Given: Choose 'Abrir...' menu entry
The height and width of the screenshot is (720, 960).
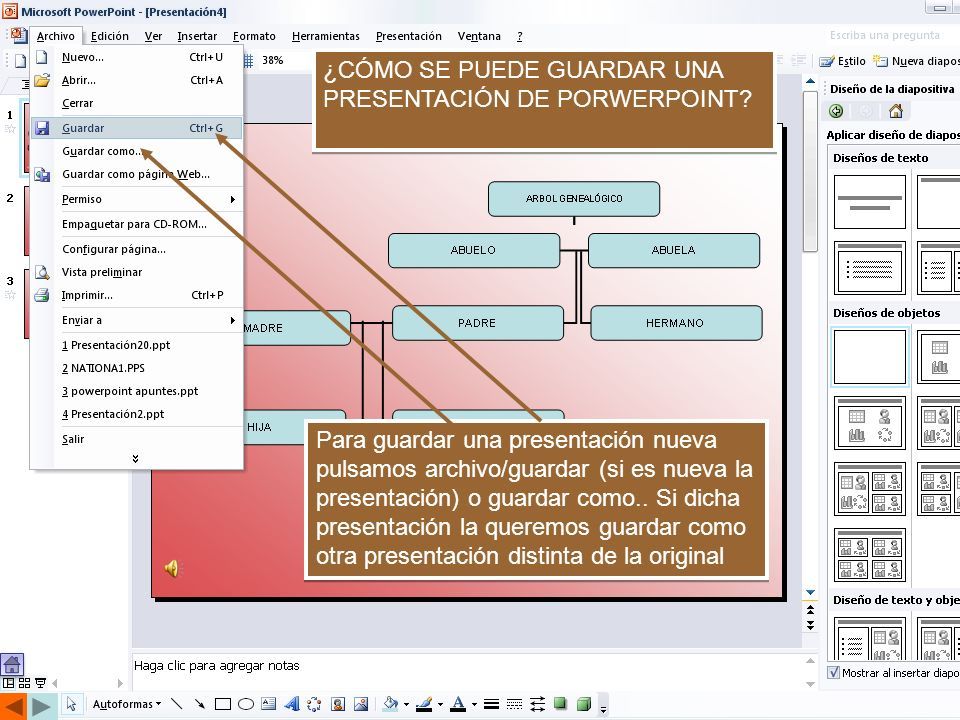Looking at the screenshot, I should [x=137, y=80].
